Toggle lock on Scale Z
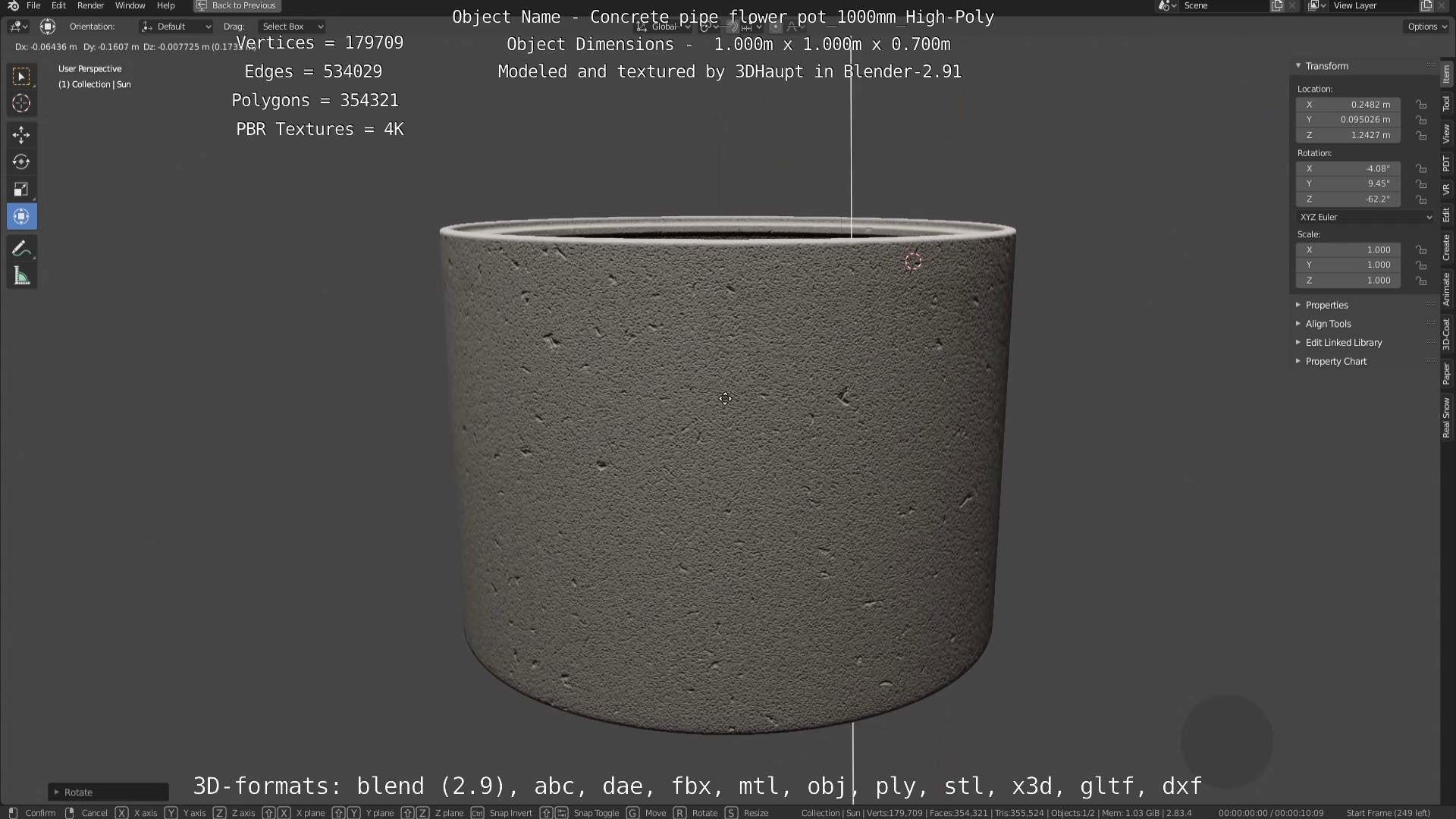This screenshot has height=819, width=1456. (x=1422, y=281)
